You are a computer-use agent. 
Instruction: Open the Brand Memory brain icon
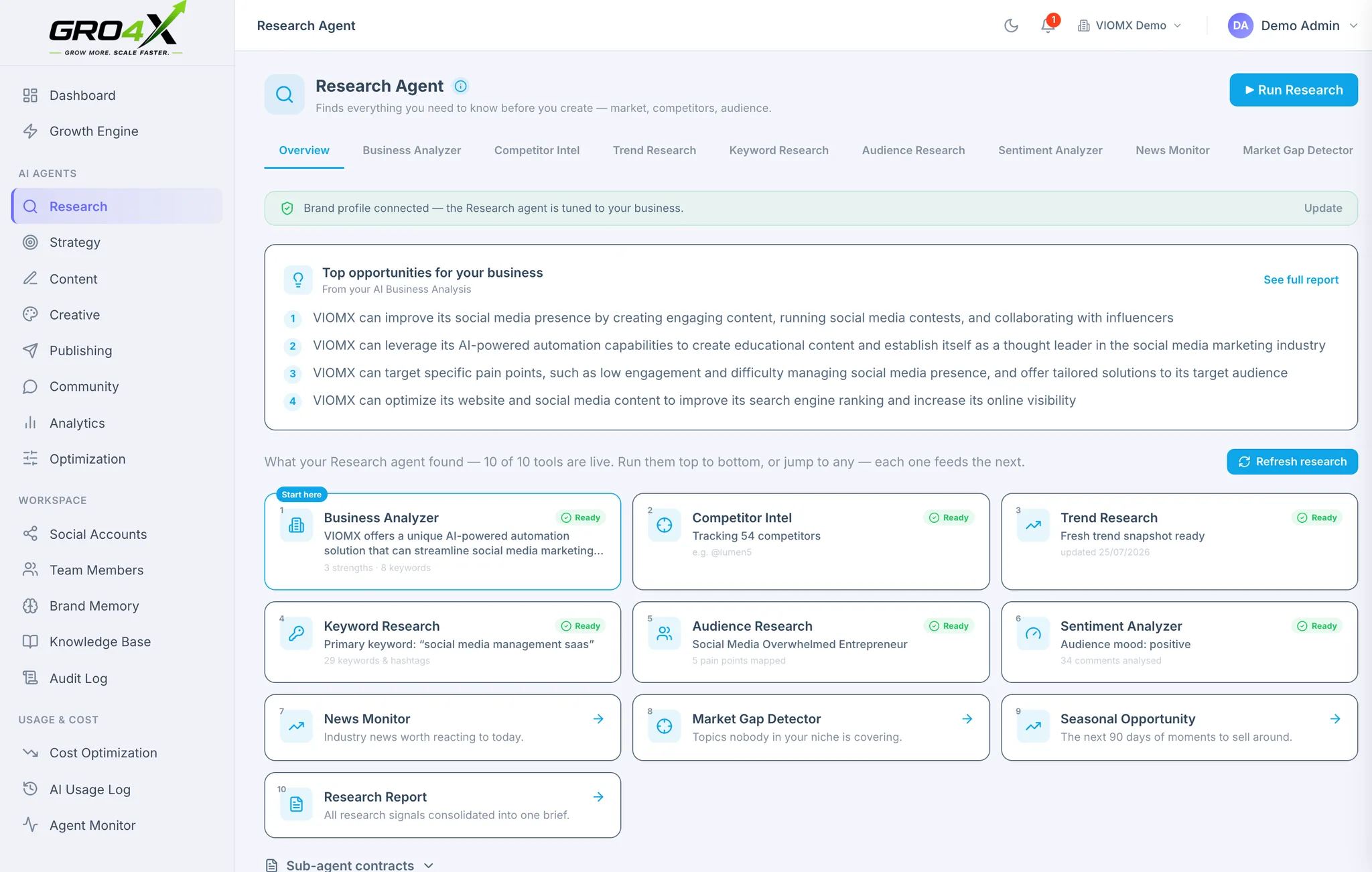pyautogui.click(x=30, y=606)
